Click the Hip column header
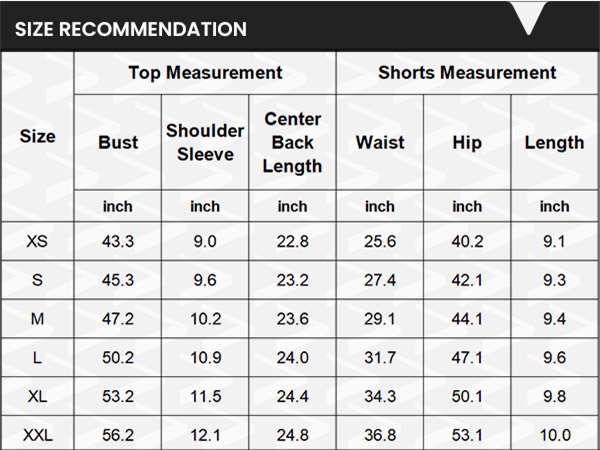The height and width of the screenshot is (450, 600). [467, 143]
